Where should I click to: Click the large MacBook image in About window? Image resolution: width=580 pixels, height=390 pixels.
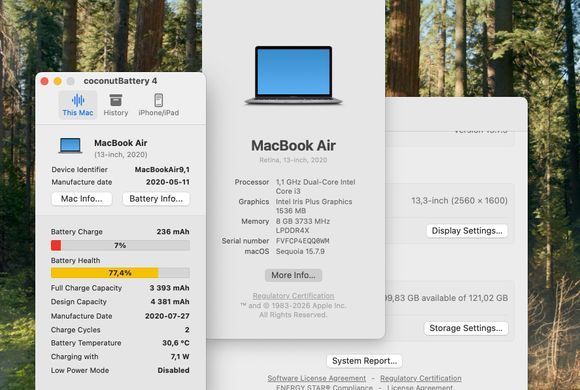(293, 75)
